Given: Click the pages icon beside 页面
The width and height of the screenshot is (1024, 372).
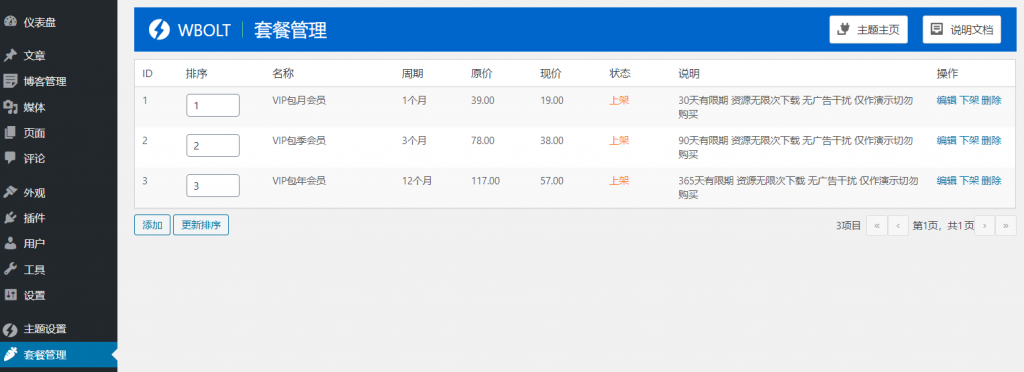Looking at the screenshot, I should 9,132.
